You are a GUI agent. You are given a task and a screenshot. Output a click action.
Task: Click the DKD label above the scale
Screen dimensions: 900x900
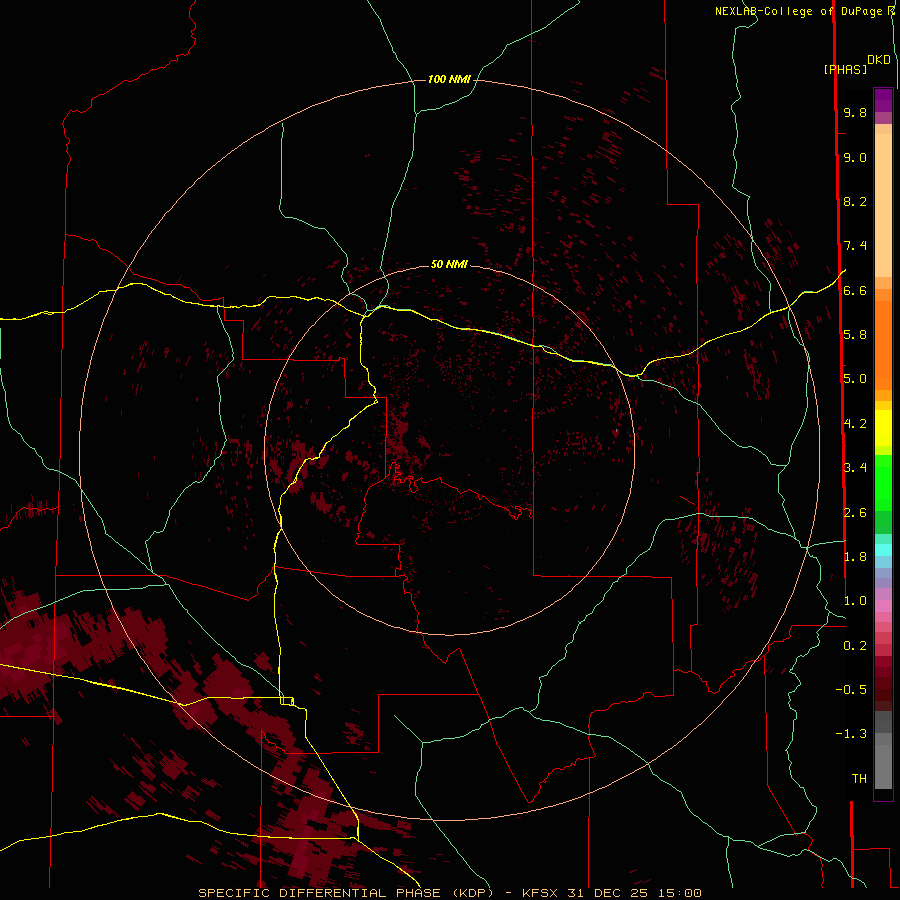(x=879, y=60)
